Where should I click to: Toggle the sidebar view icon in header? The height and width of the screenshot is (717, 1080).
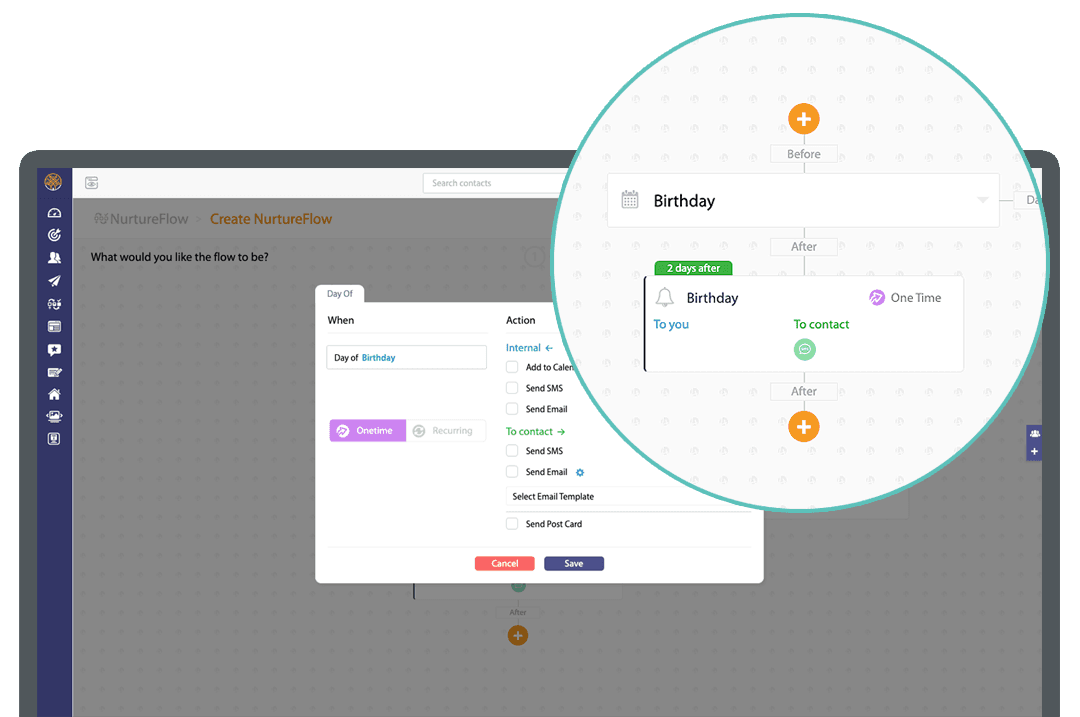point(92,183)
